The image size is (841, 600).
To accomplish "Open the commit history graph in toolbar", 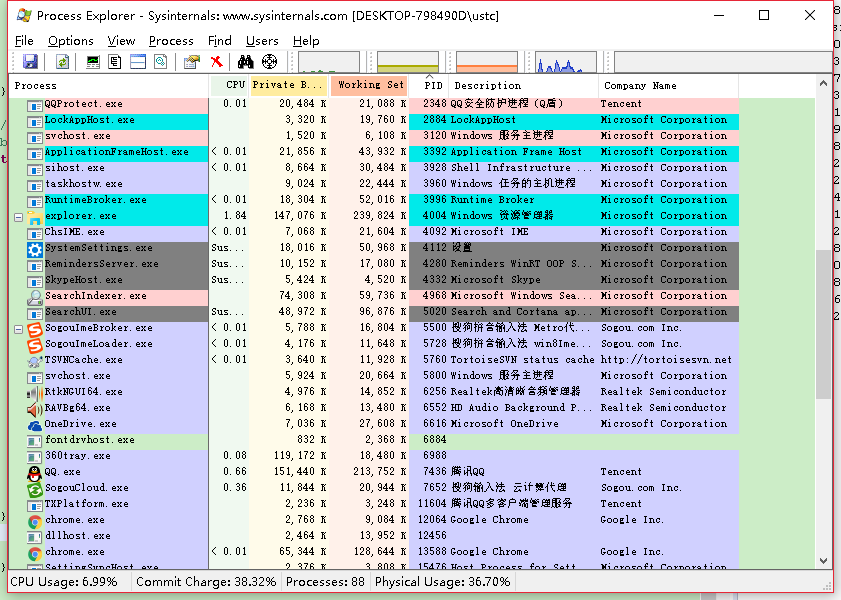I will tap(408, 62).
